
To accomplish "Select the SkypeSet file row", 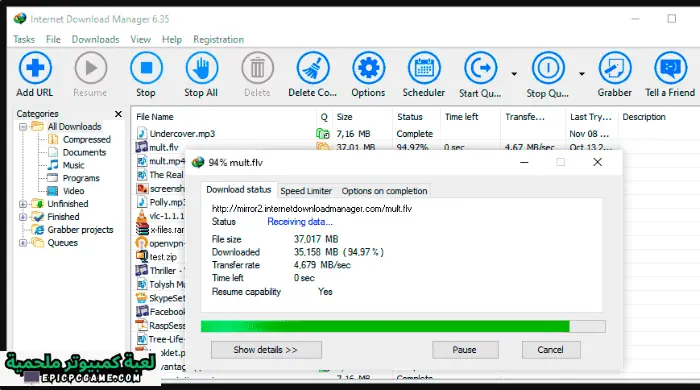I will [x=160, y=298].
